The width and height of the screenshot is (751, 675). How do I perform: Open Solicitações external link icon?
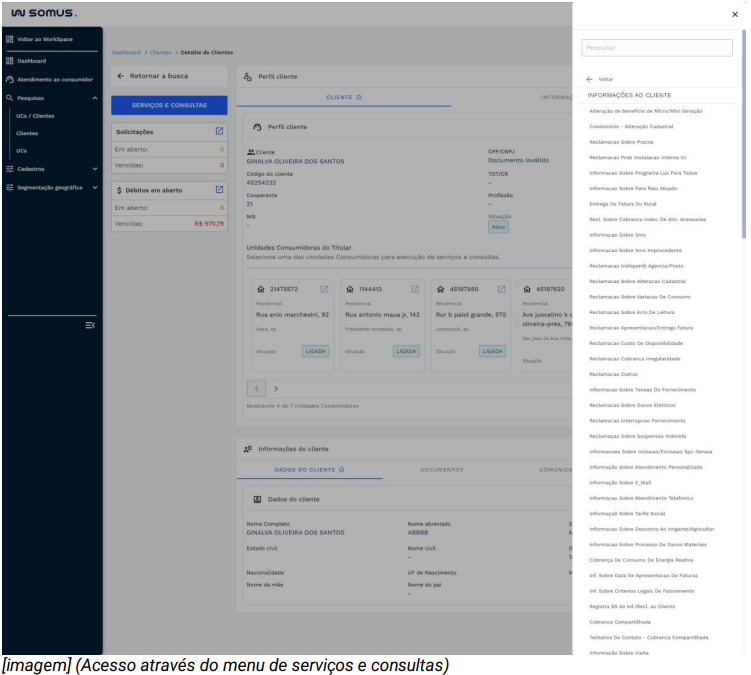[x=220, y=131]
